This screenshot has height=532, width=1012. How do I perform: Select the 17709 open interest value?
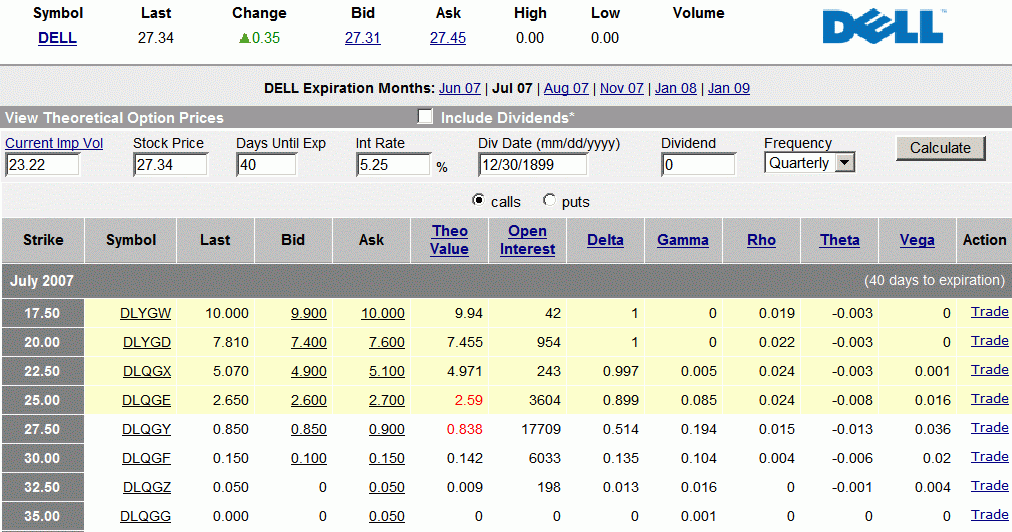541,429
